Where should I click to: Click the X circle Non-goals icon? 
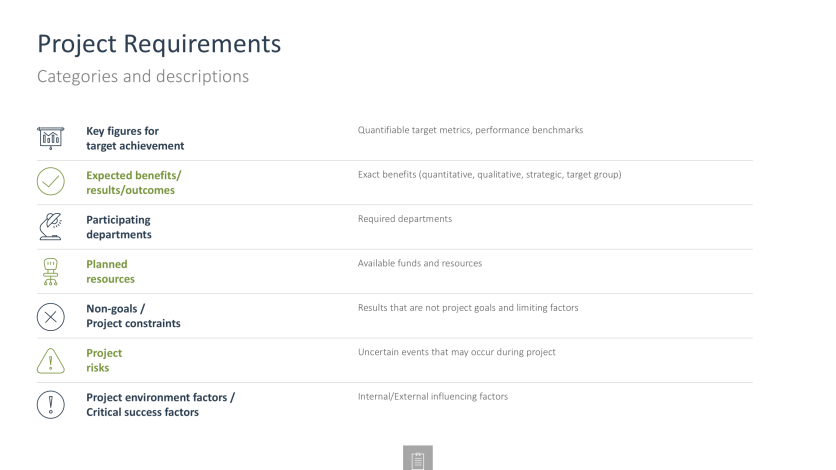[50, 316]
